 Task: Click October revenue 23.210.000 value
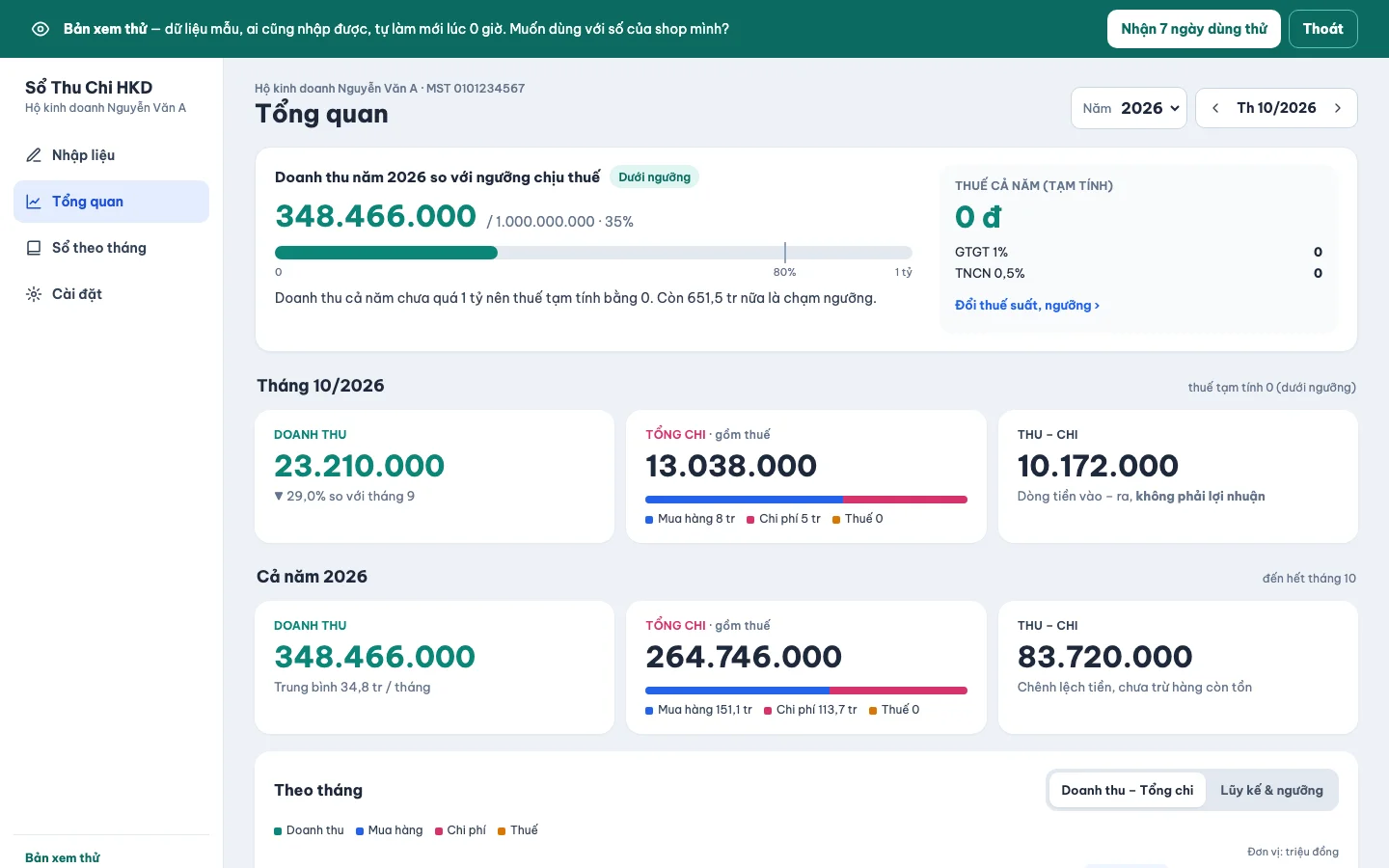coord(360,466)
